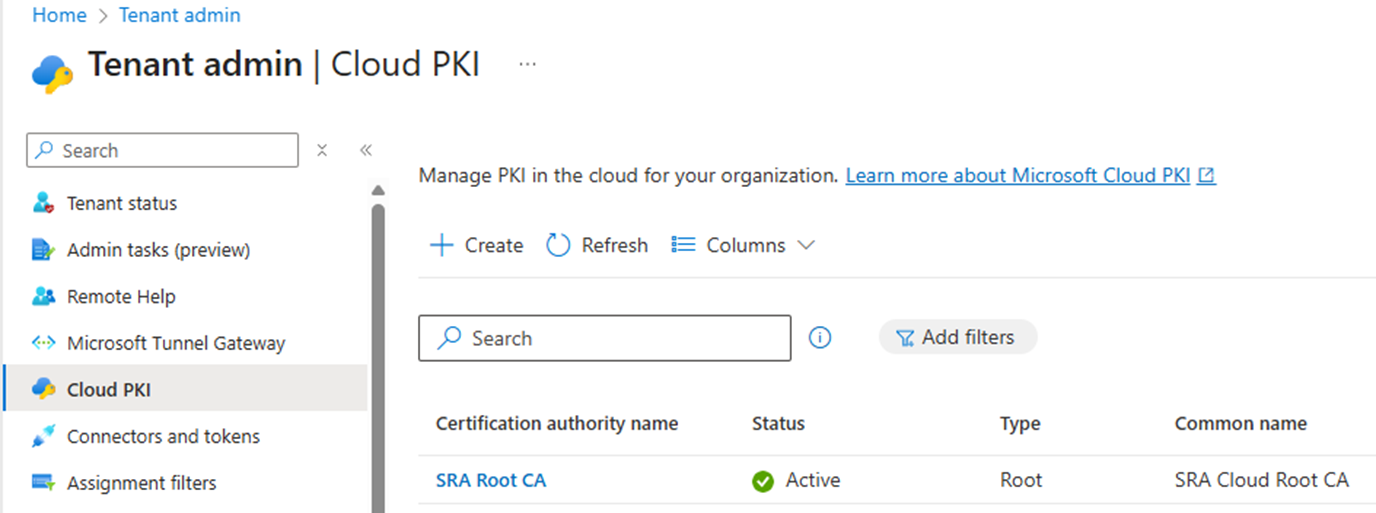
Task: Open Learn more about Microsoft Cloud PKI
Action: (1017, 176)
